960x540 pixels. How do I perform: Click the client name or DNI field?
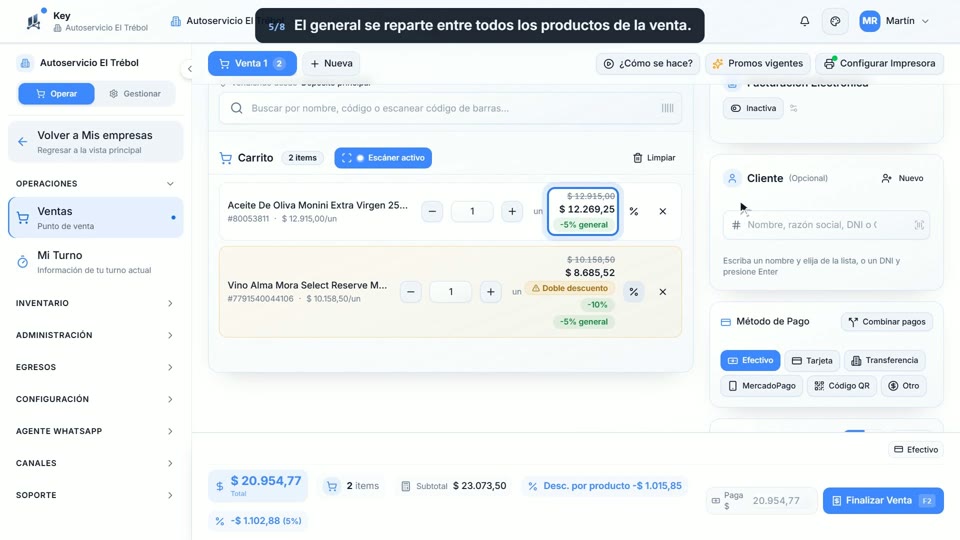coord(826,225)
